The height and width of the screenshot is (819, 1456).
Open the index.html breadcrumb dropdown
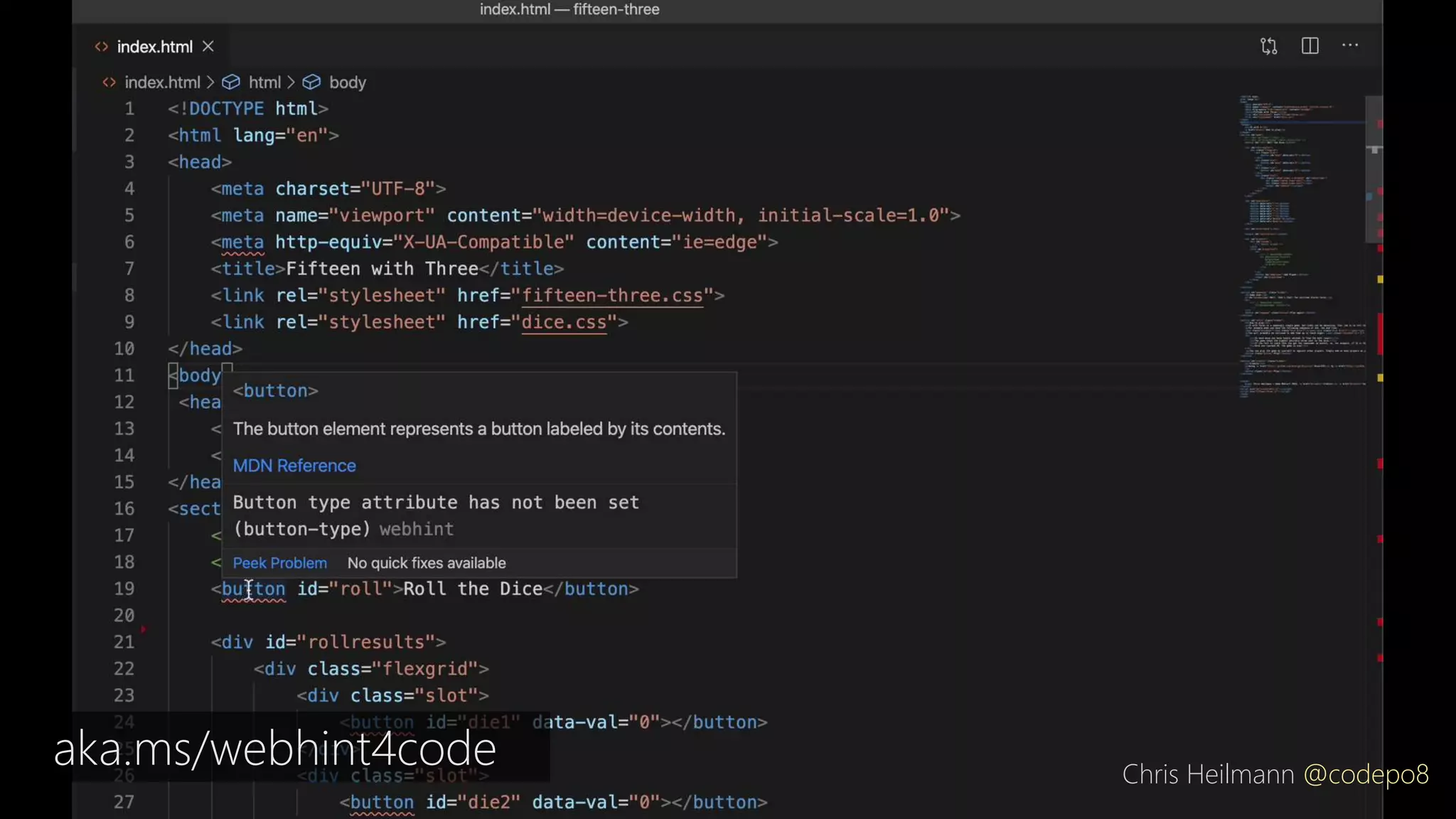(162, 82)
